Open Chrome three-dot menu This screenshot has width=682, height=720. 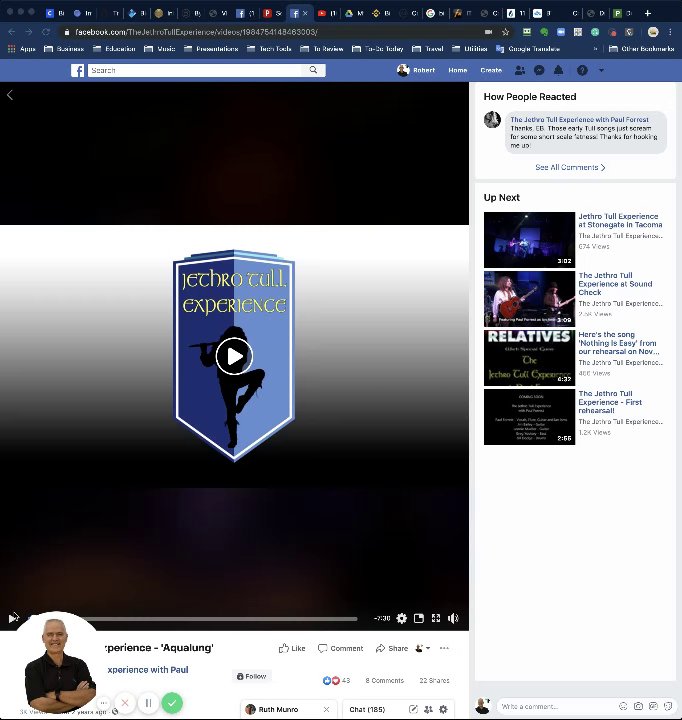point(670,32)
